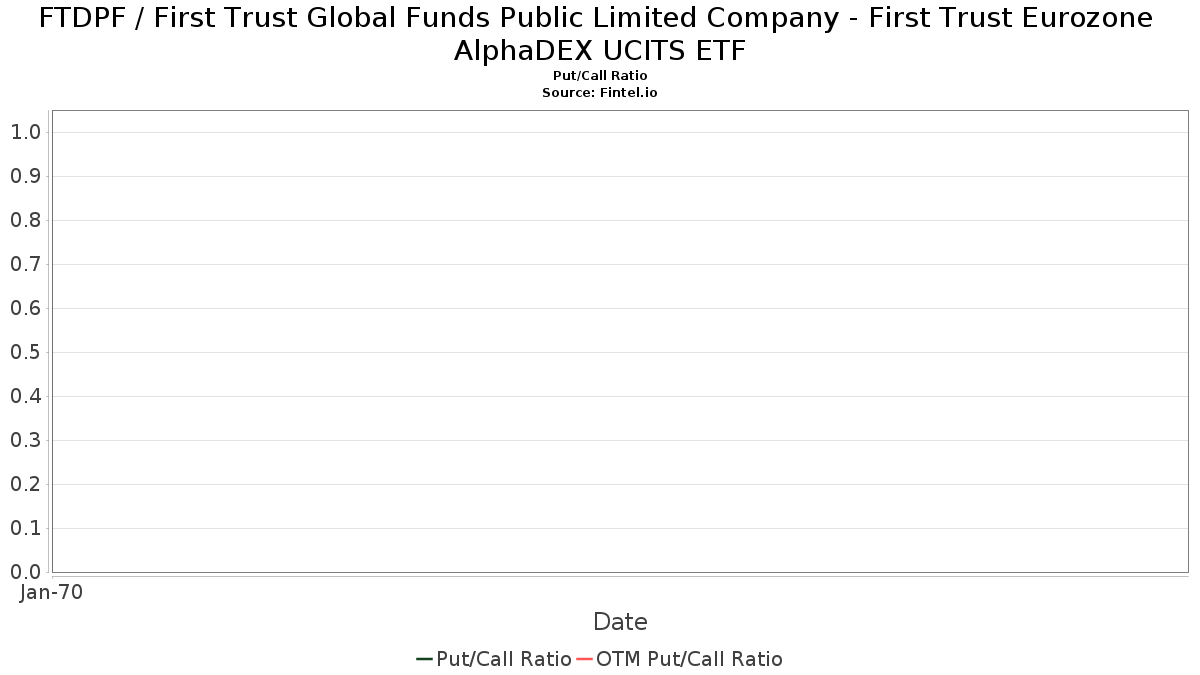
Task: Click the Date x-axis title
Action: click(620, 622)
